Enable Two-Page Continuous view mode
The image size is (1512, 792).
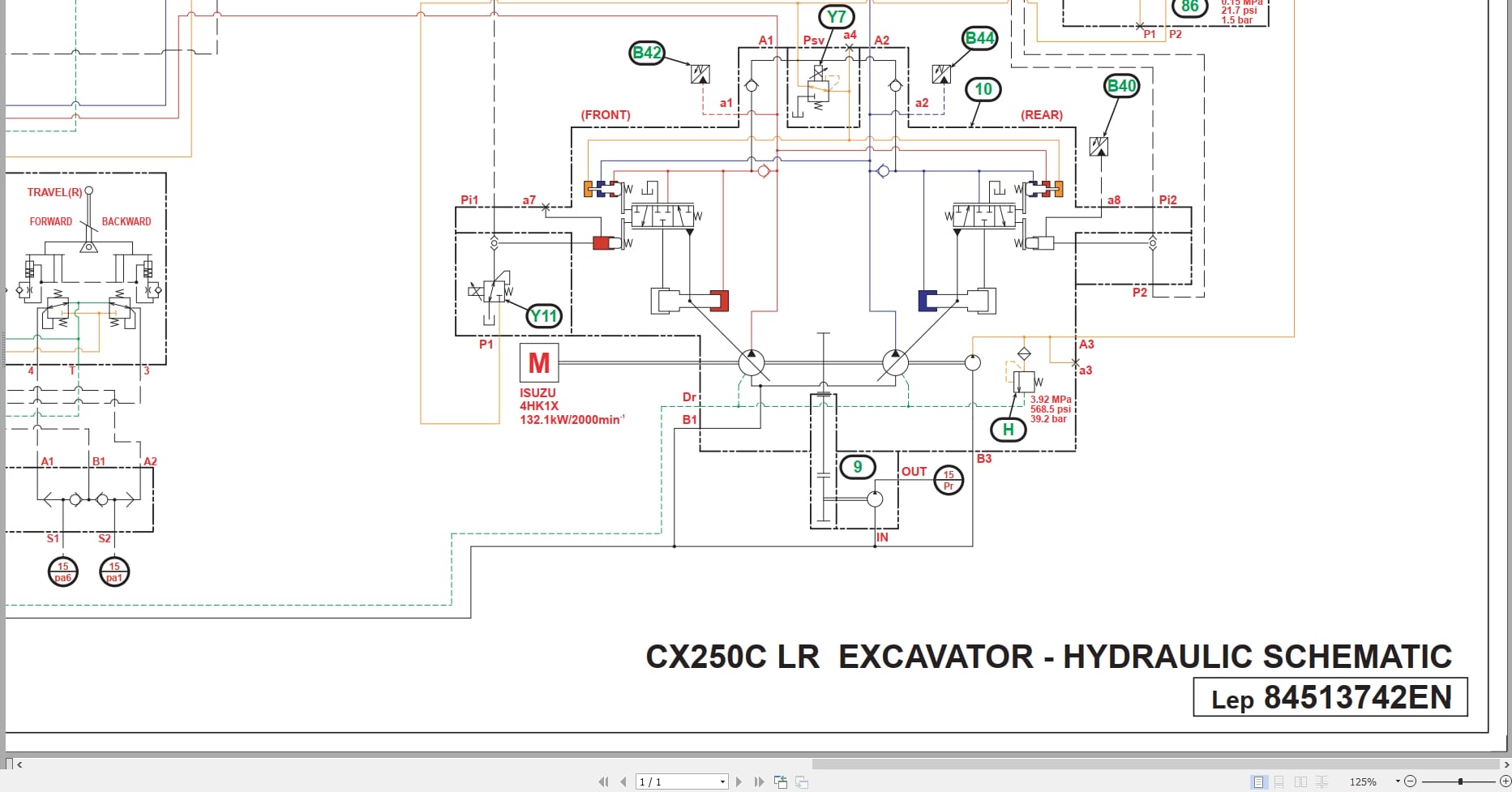1321,781
